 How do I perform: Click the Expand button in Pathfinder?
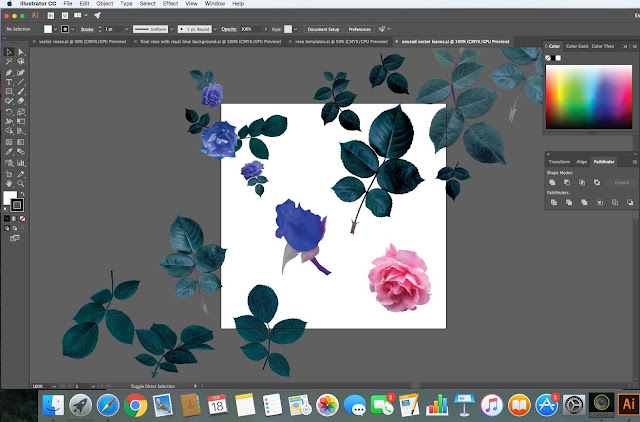point(621,182)
